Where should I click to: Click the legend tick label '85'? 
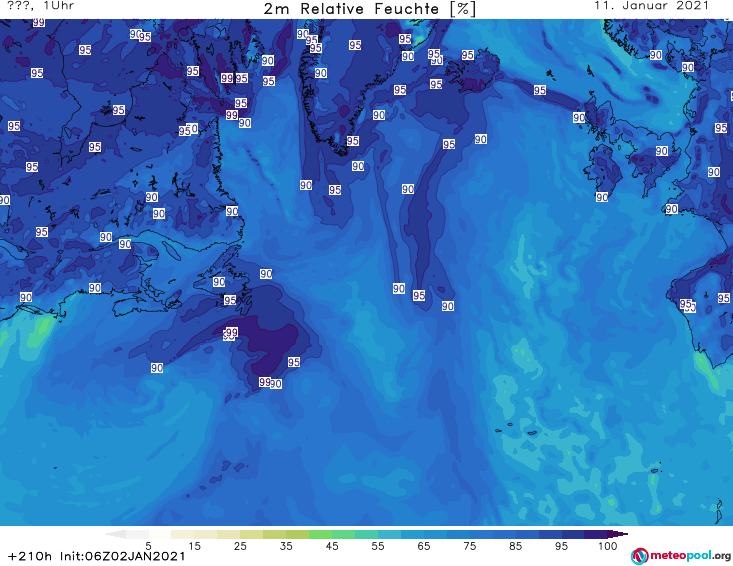click(x=515, y=546)
